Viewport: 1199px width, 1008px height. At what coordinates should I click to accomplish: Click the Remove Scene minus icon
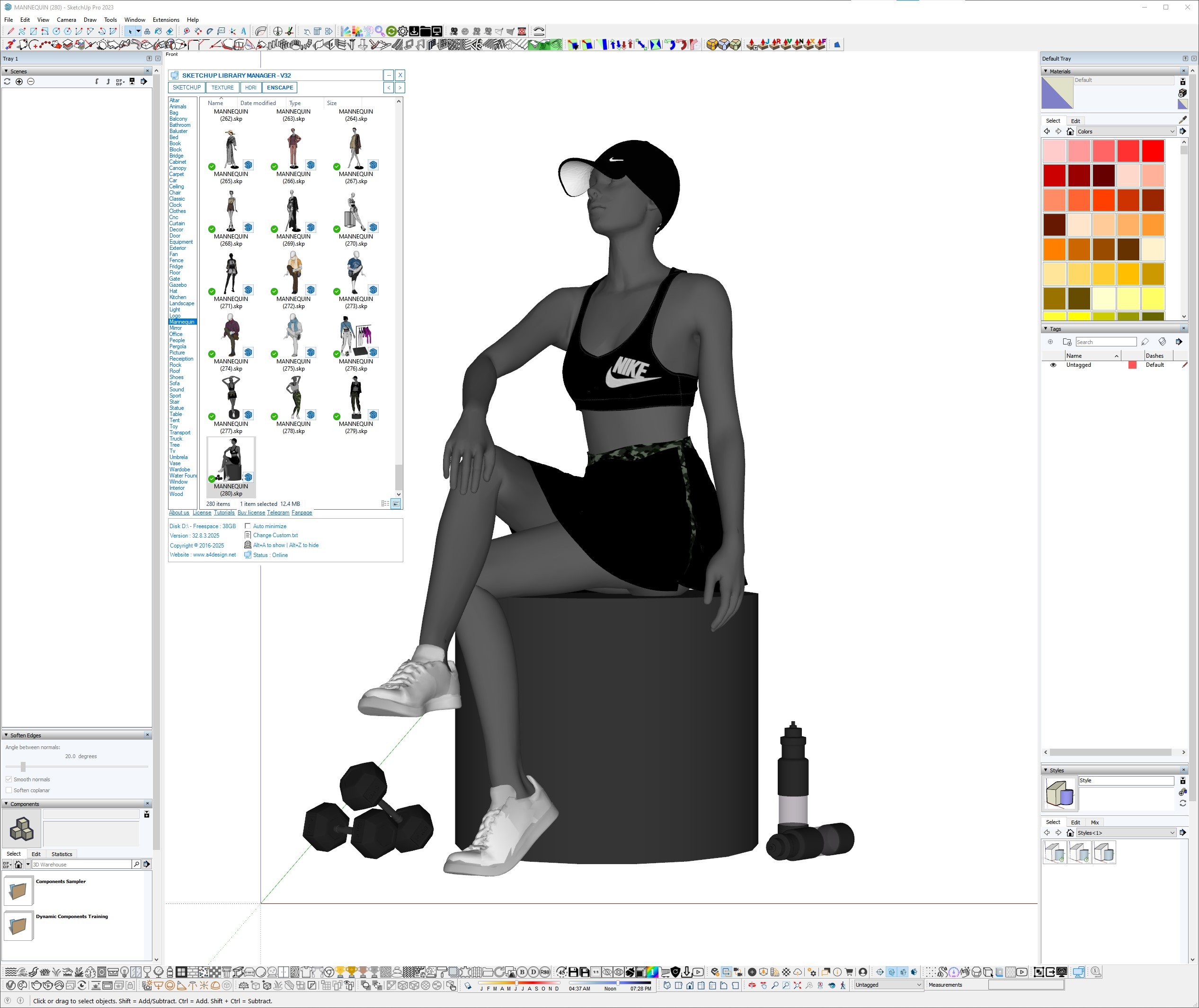pyautogui.click(x=31, y=82)
